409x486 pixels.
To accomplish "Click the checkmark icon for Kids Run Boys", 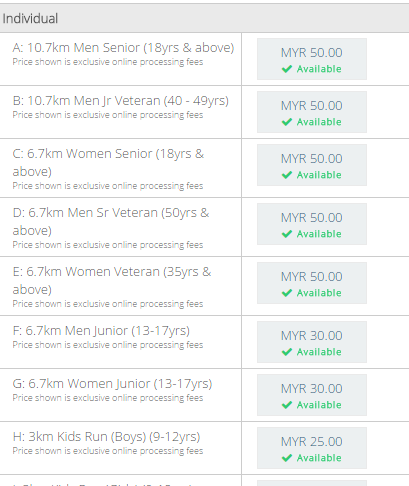I will [287, 458].
